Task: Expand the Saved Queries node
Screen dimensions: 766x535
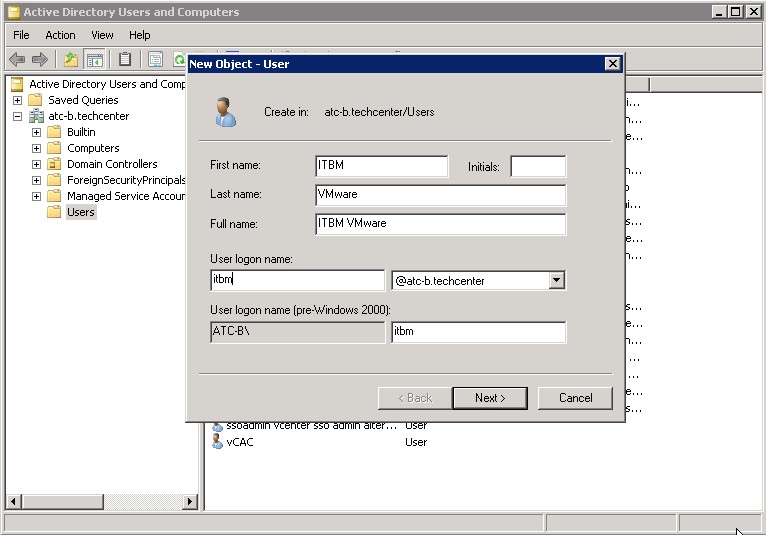Action: click(17, 100)
